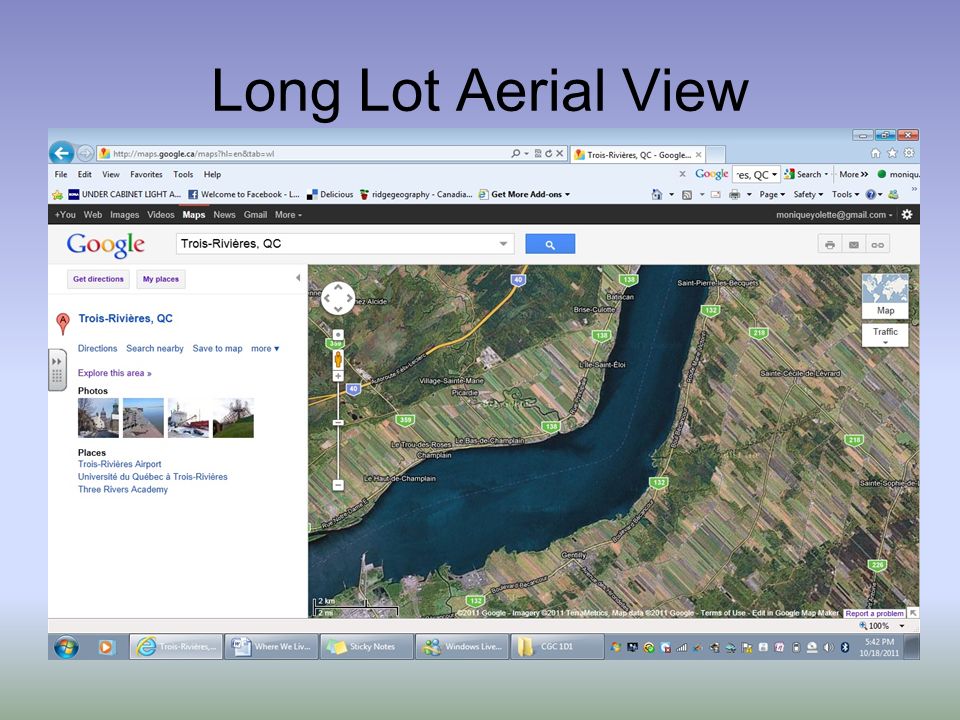The width and height of the screenshot is (960, 720).
Task: Stop loading with the address bar X
Action: (x=560, y=153)
